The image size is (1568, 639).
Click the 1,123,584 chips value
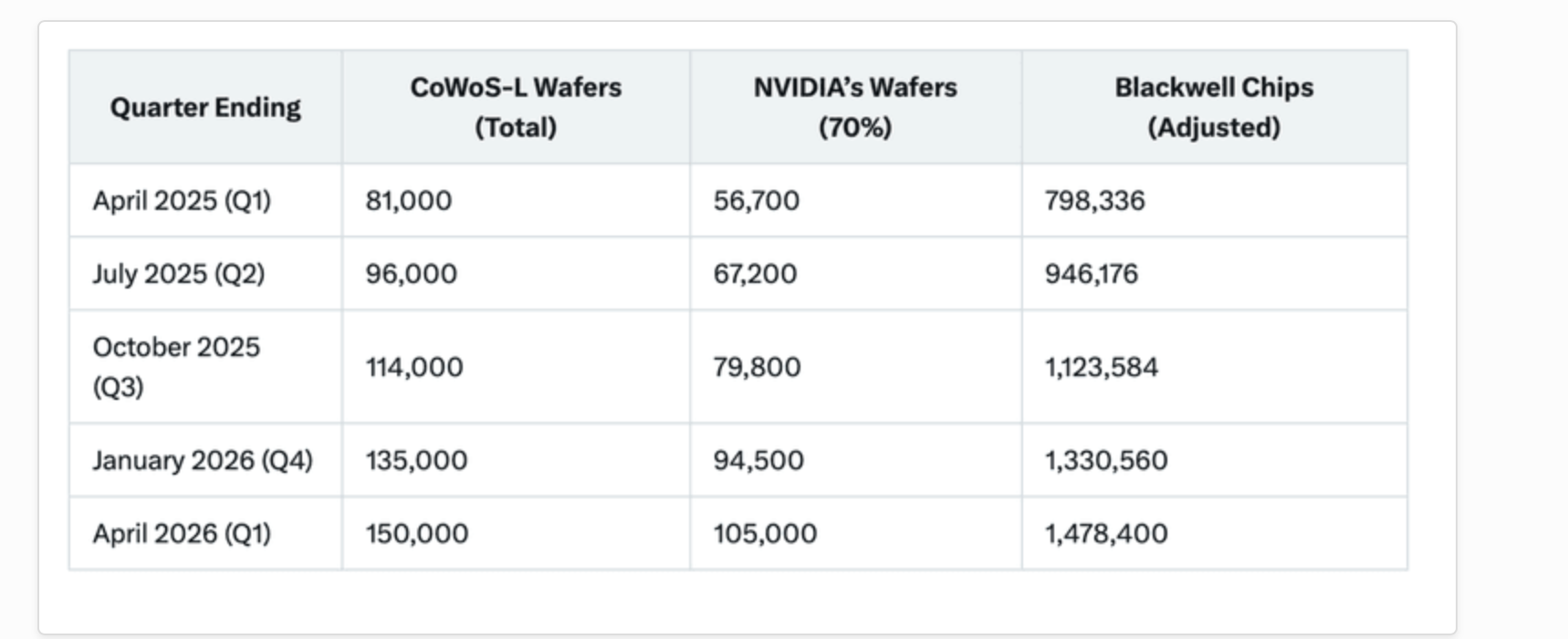1102,367
